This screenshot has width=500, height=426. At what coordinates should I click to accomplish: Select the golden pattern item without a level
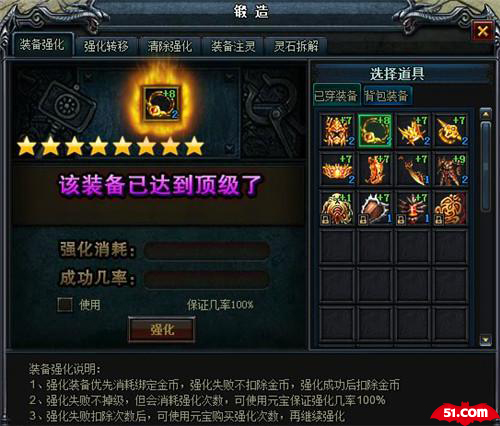[450, 208]
